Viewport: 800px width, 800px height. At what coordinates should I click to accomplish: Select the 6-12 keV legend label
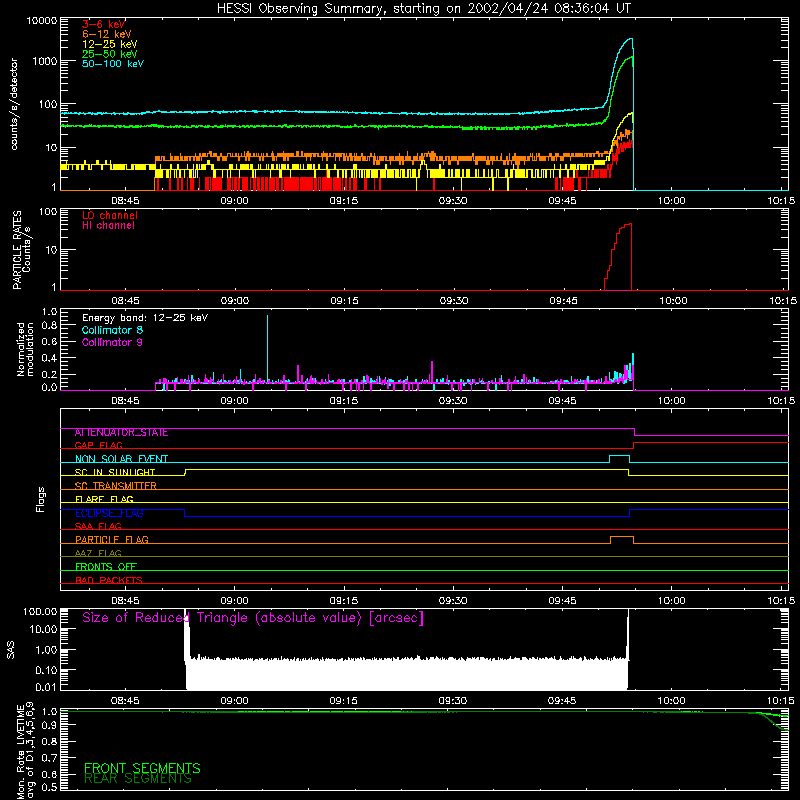pyautogui.click(x=107, y=34)
